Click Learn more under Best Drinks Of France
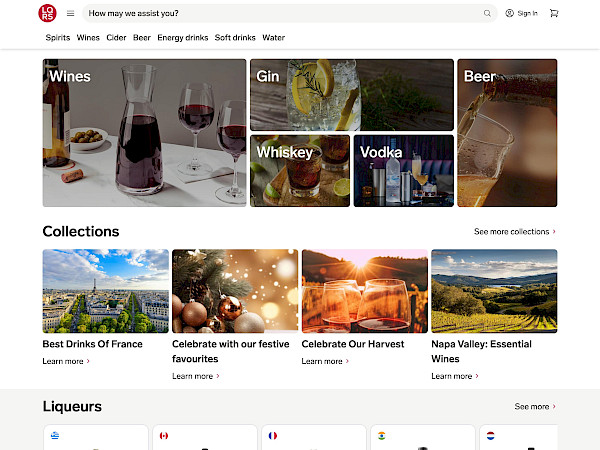The width and height of the screenshot is (600, 450). click(x=65, y=361)
